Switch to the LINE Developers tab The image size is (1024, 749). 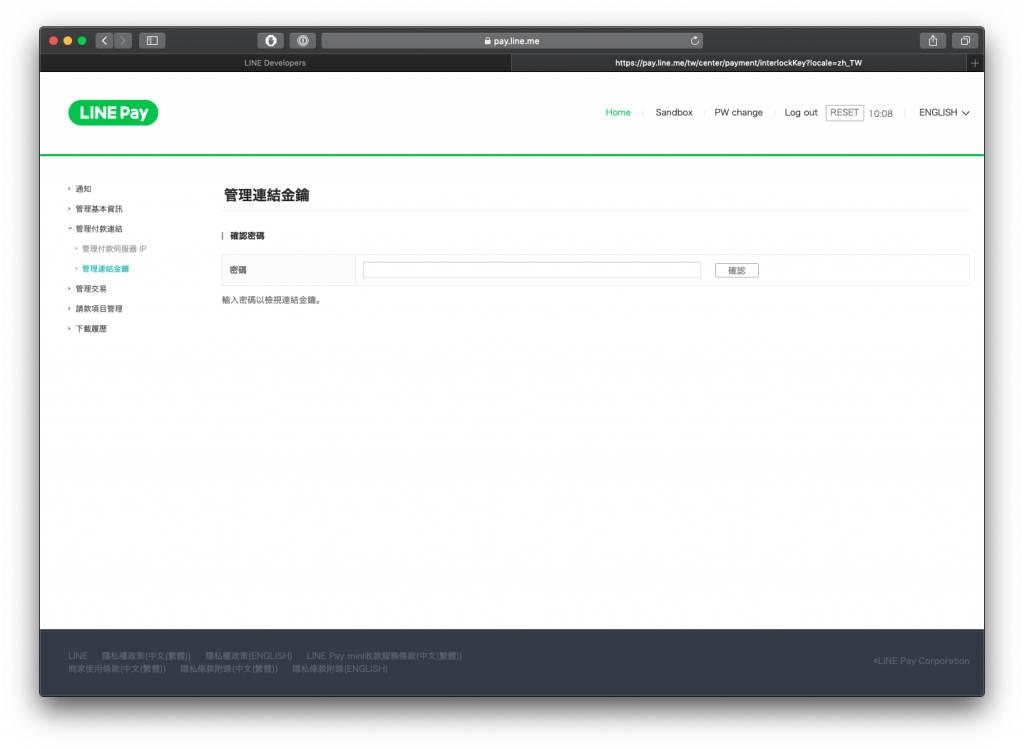pos(275,63)
